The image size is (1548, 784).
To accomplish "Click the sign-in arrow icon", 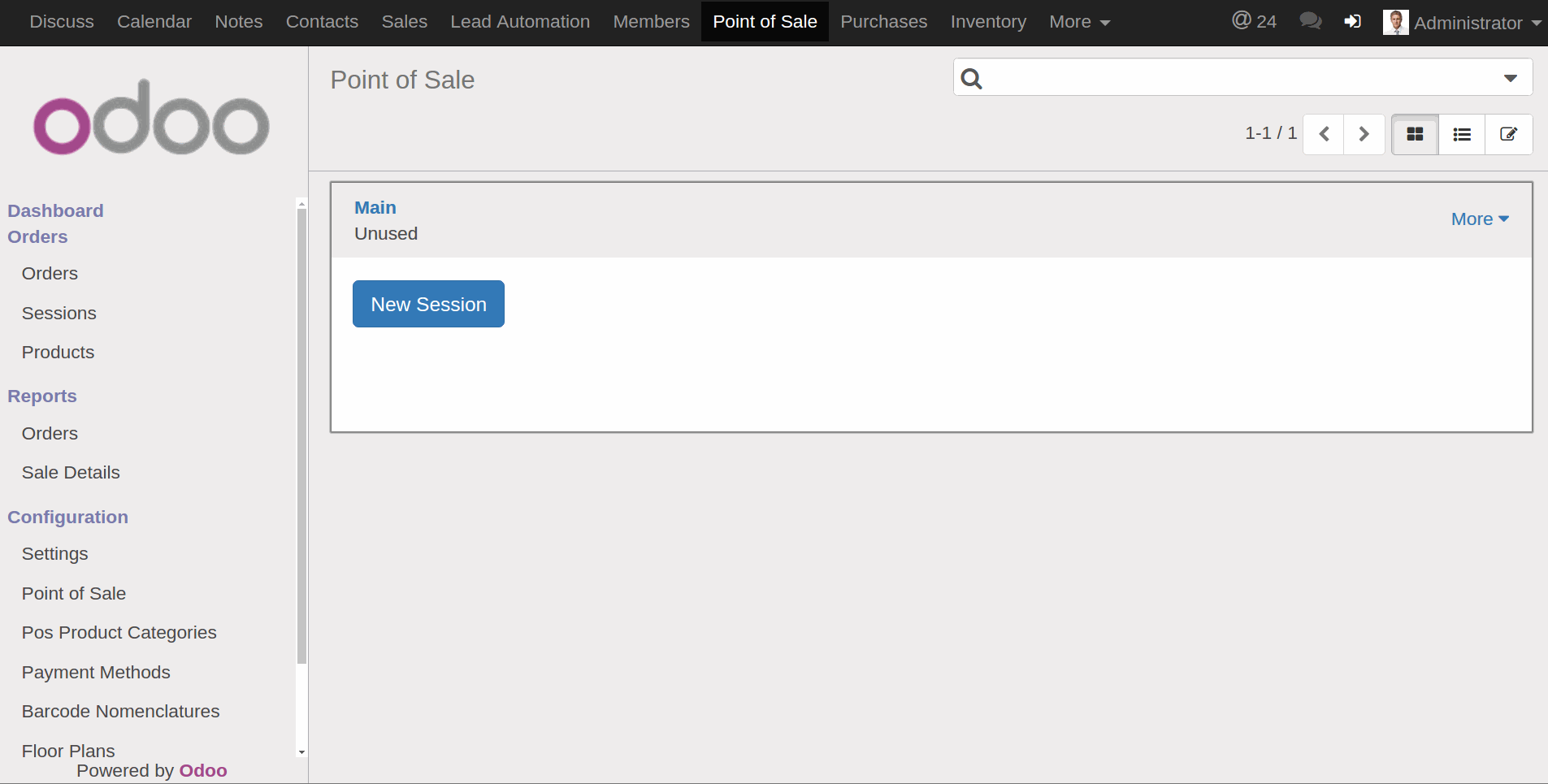I will point(1352,21).
